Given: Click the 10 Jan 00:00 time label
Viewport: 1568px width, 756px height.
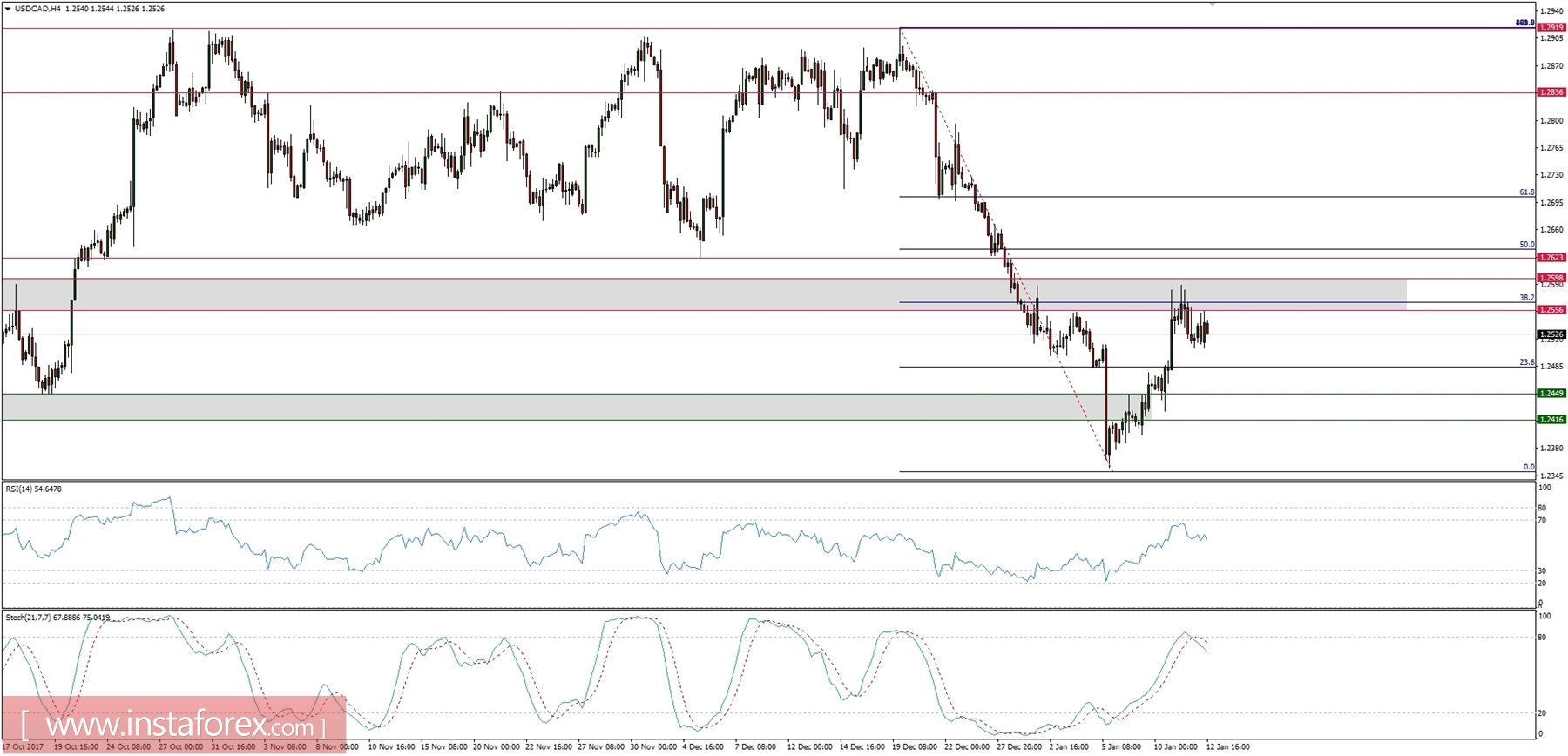Looking at the screenshot, I should click(1175, 747).
